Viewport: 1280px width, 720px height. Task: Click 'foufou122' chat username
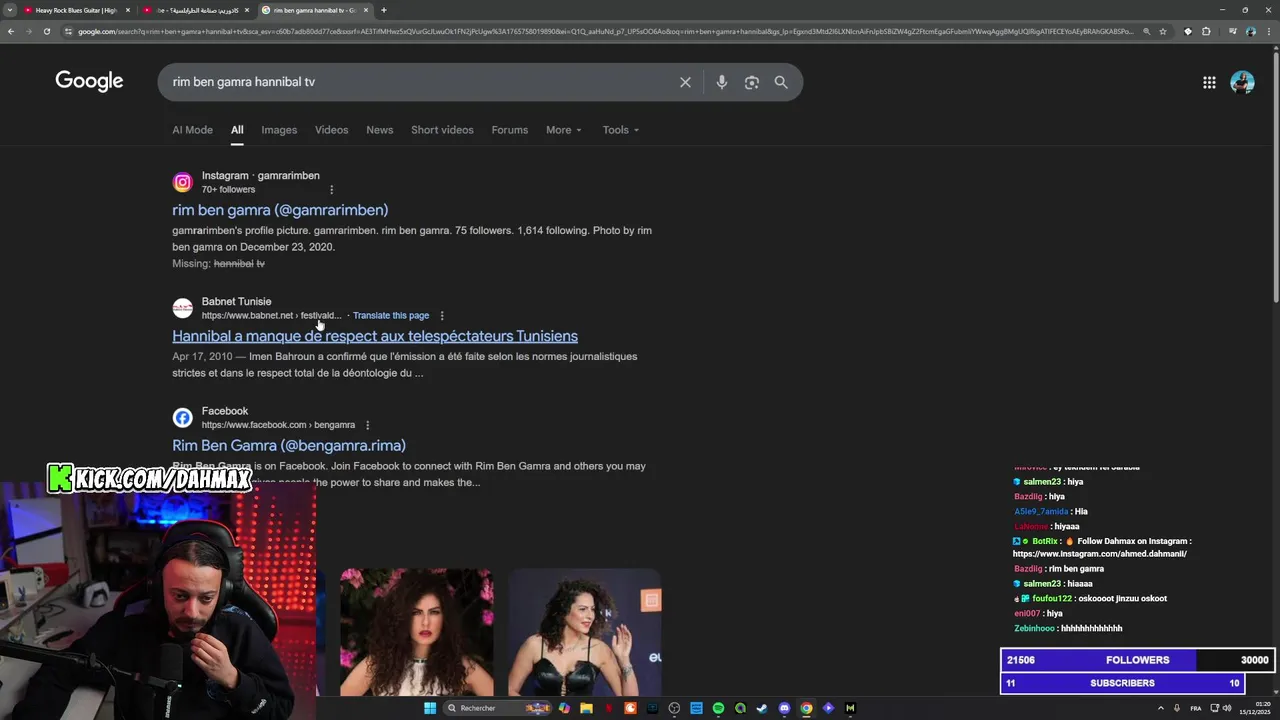(1052, 599)
